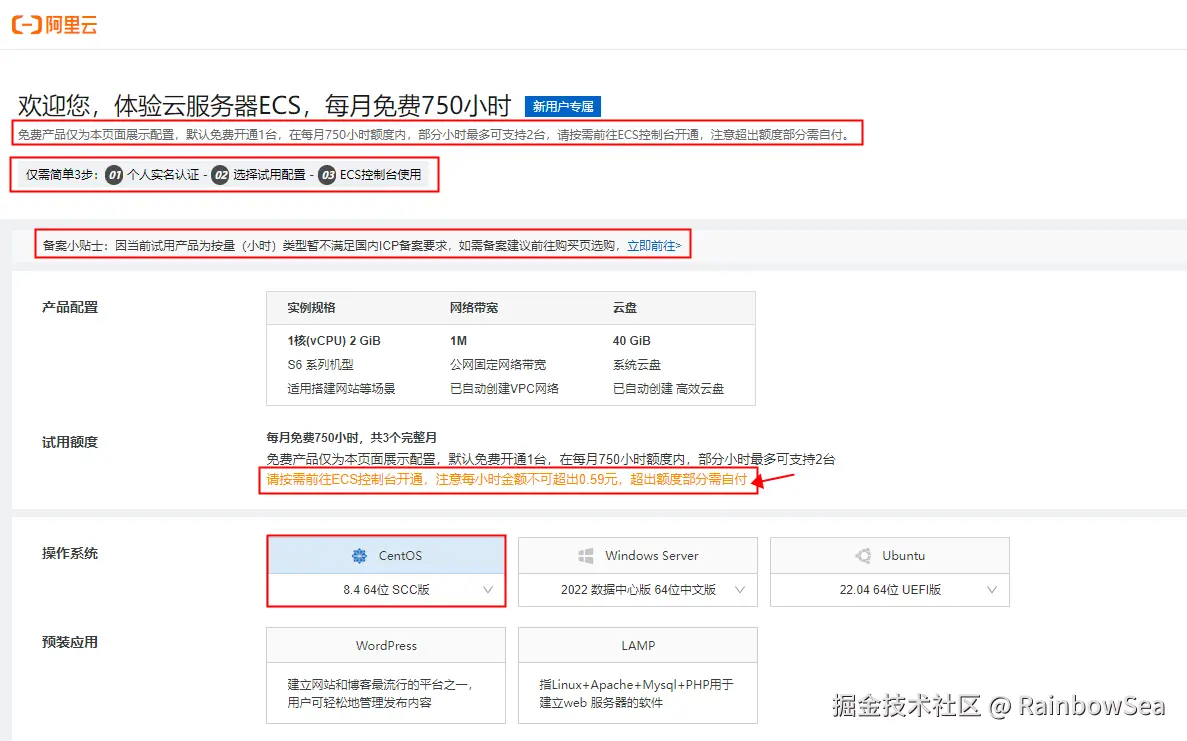The width and height of the screenshot is (1187, 741).
Task: Click the 已自动创建 高效云盘 text
Action: tap(668, 389)
